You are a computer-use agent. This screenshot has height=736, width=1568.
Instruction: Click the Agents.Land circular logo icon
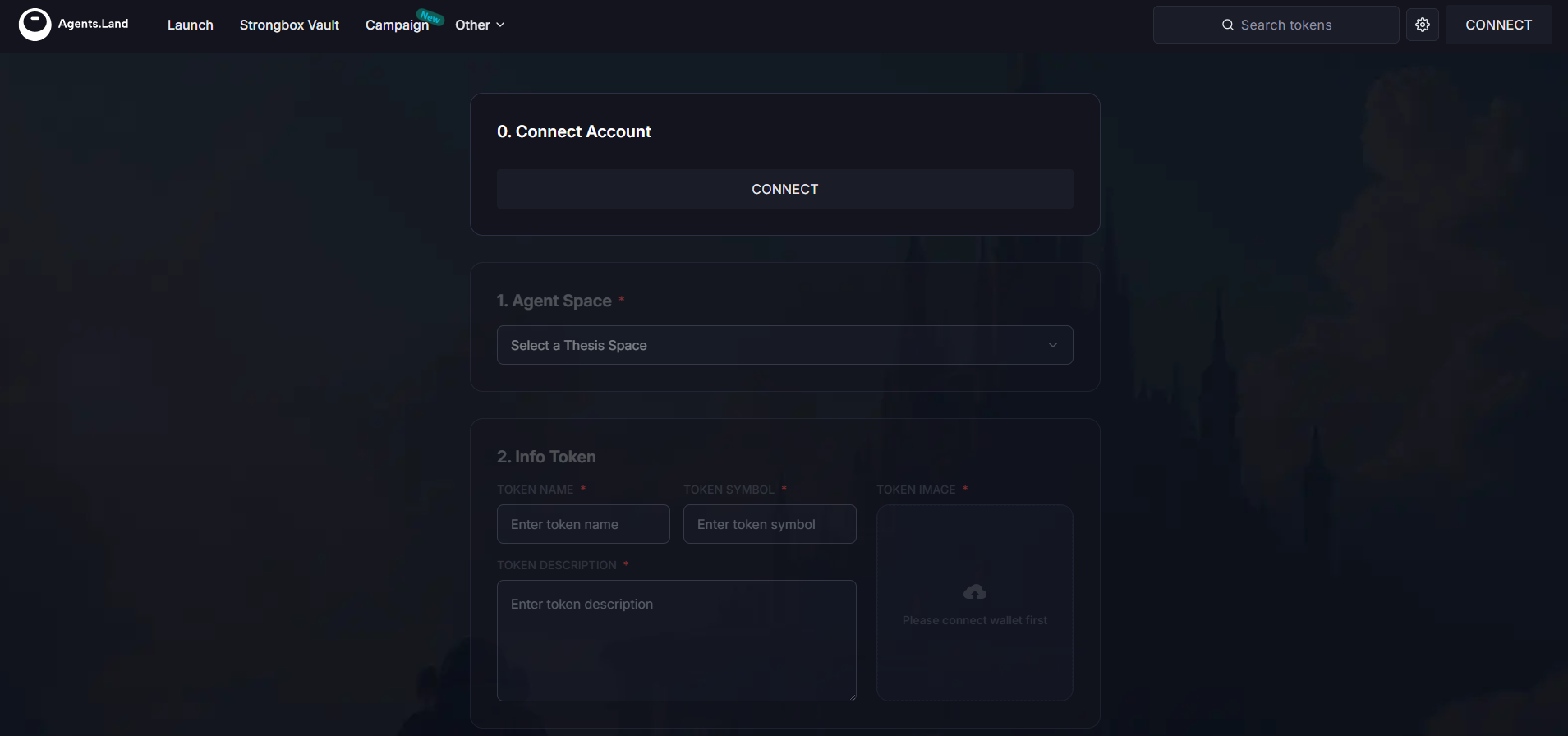coord(34,25)
